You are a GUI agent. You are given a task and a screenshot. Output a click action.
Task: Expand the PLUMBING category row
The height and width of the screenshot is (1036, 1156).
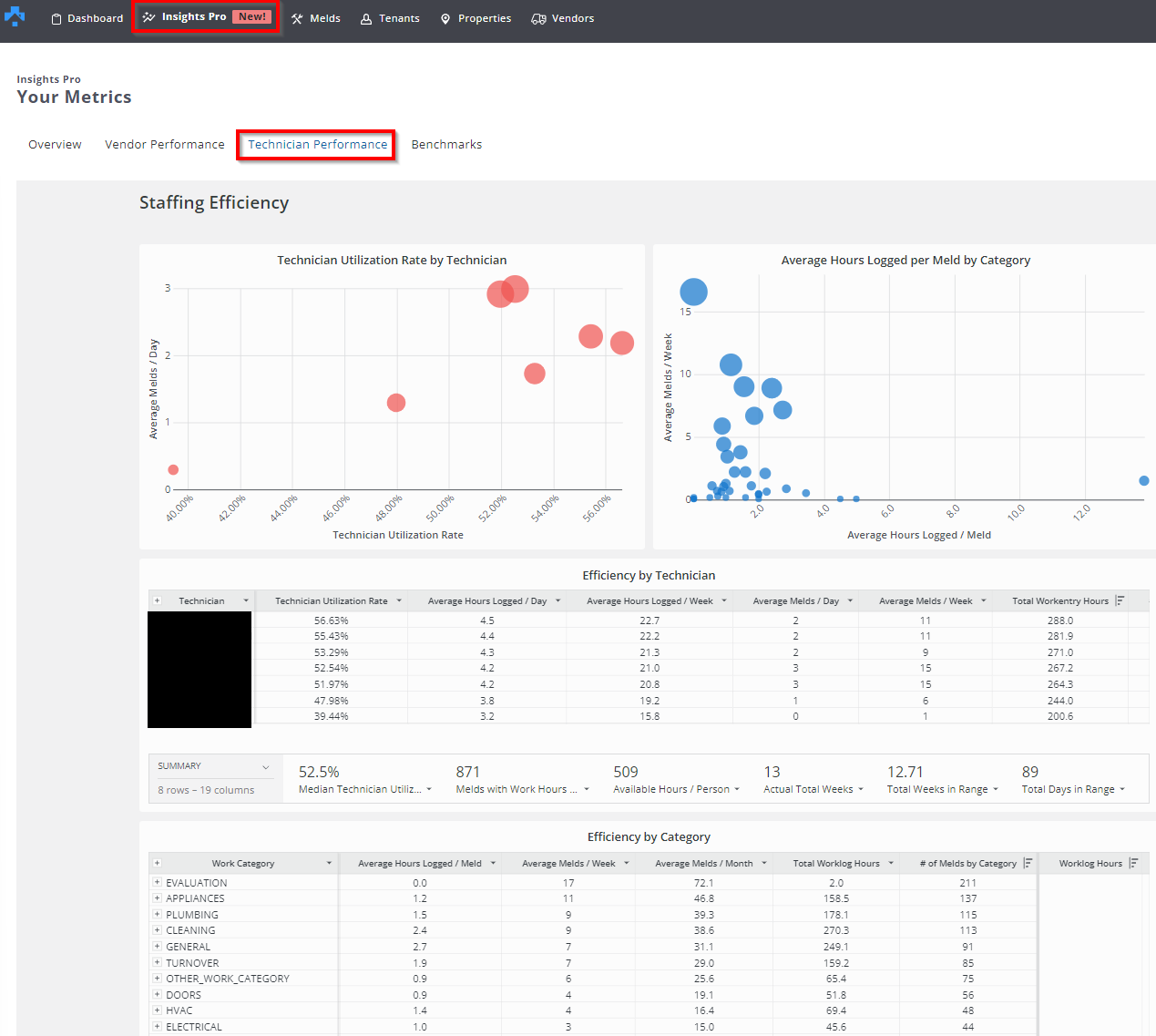(158, 914)
